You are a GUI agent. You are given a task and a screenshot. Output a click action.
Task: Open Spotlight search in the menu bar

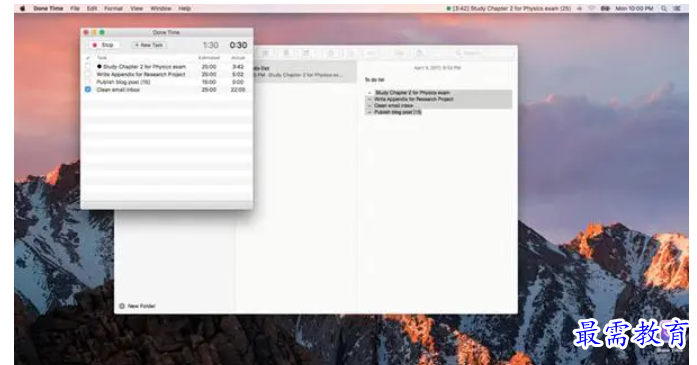664,8
